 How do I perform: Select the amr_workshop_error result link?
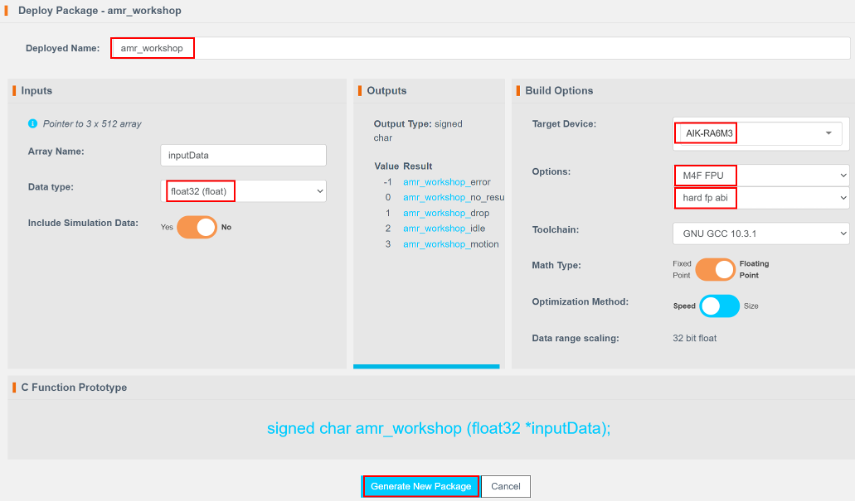pos(448,182)
